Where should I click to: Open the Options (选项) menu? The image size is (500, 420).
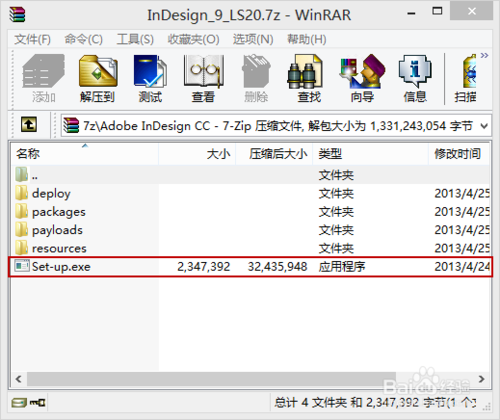pos(253,39)
